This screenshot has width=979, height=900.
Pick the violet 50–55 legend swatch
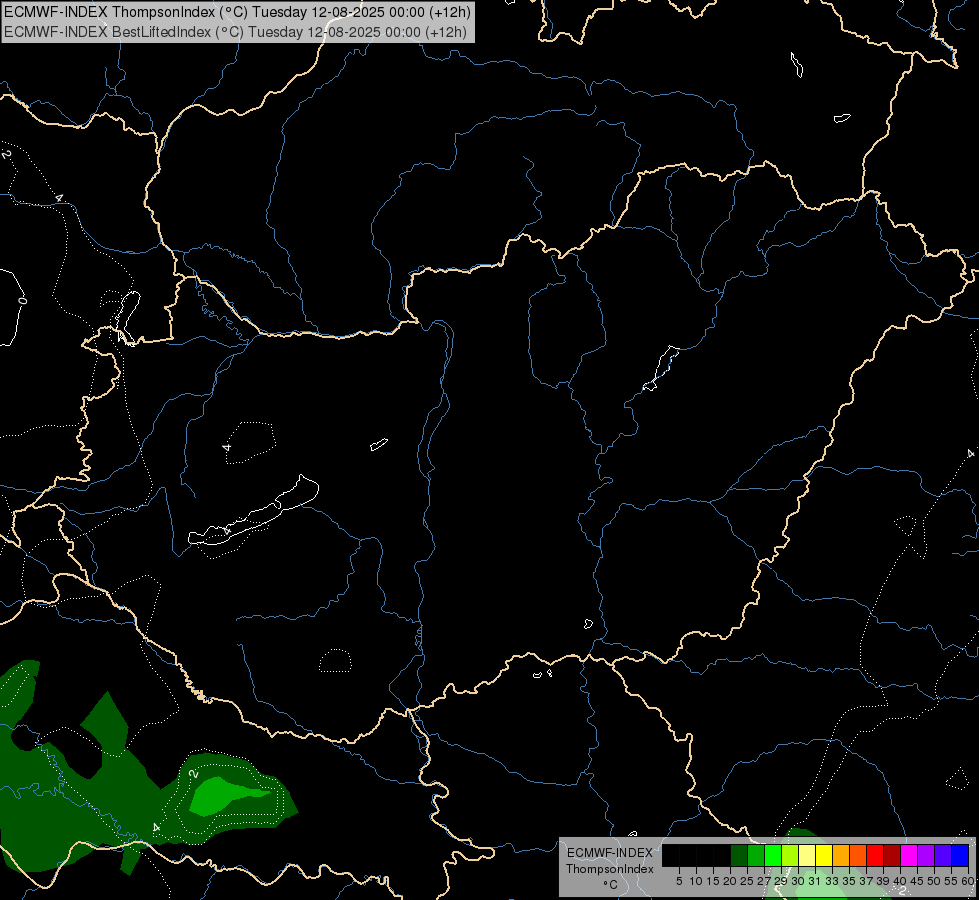(x=943, y=855)
